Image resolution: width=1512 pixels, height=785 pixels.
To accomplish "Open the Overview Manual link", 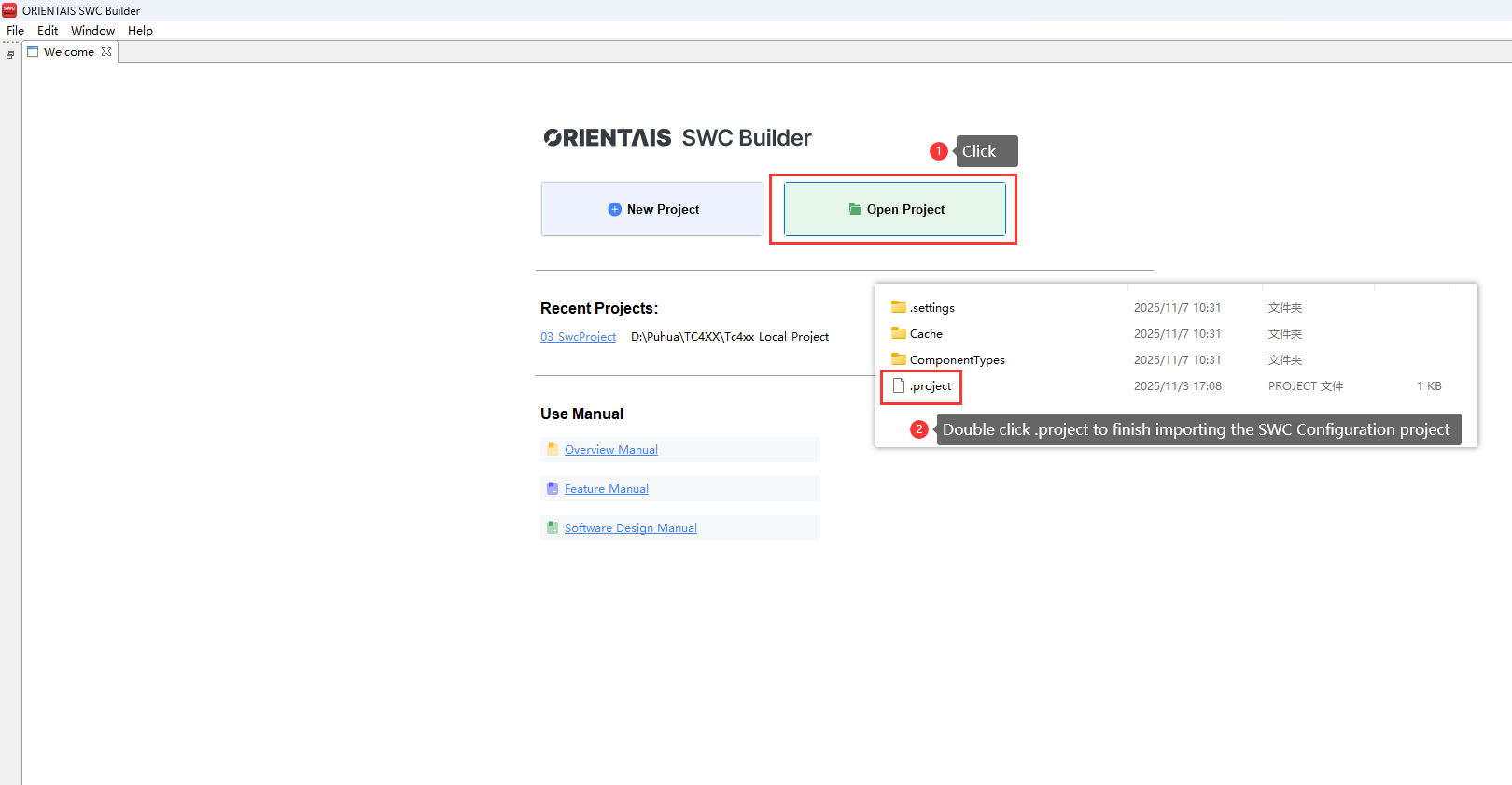I will [610, 450].
